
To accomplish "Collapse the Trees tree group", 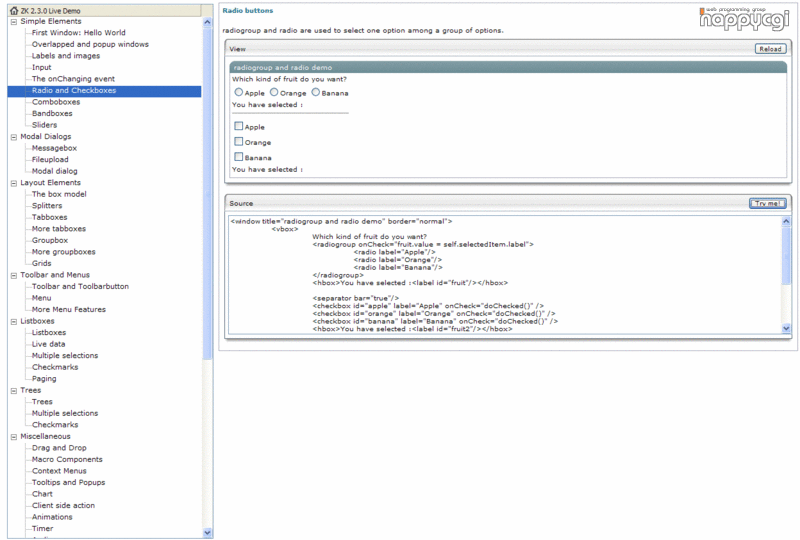I will tap(14, 391).
